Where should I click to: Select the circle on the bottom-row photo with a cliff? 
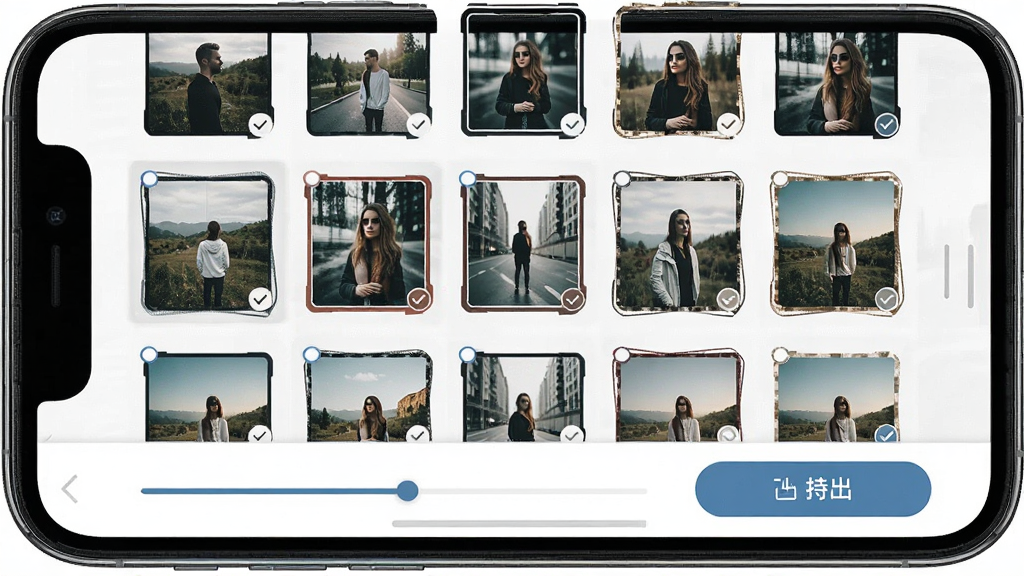312,355
